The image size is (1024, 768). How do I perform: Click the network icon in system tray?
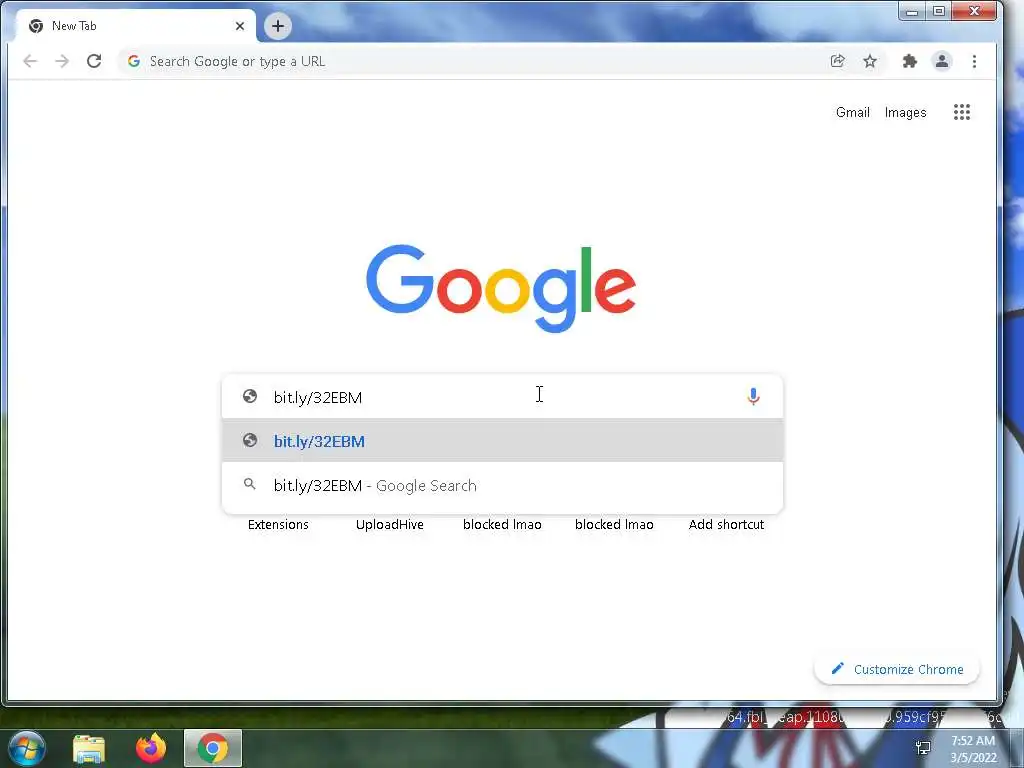tap(923, 748)
